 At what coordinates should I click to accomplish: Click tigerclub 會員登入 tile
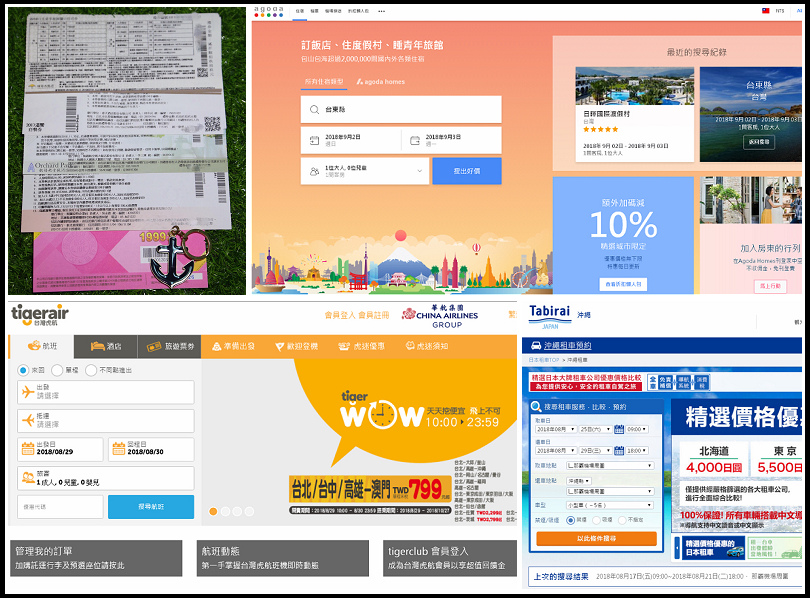[x=449, y=558]
